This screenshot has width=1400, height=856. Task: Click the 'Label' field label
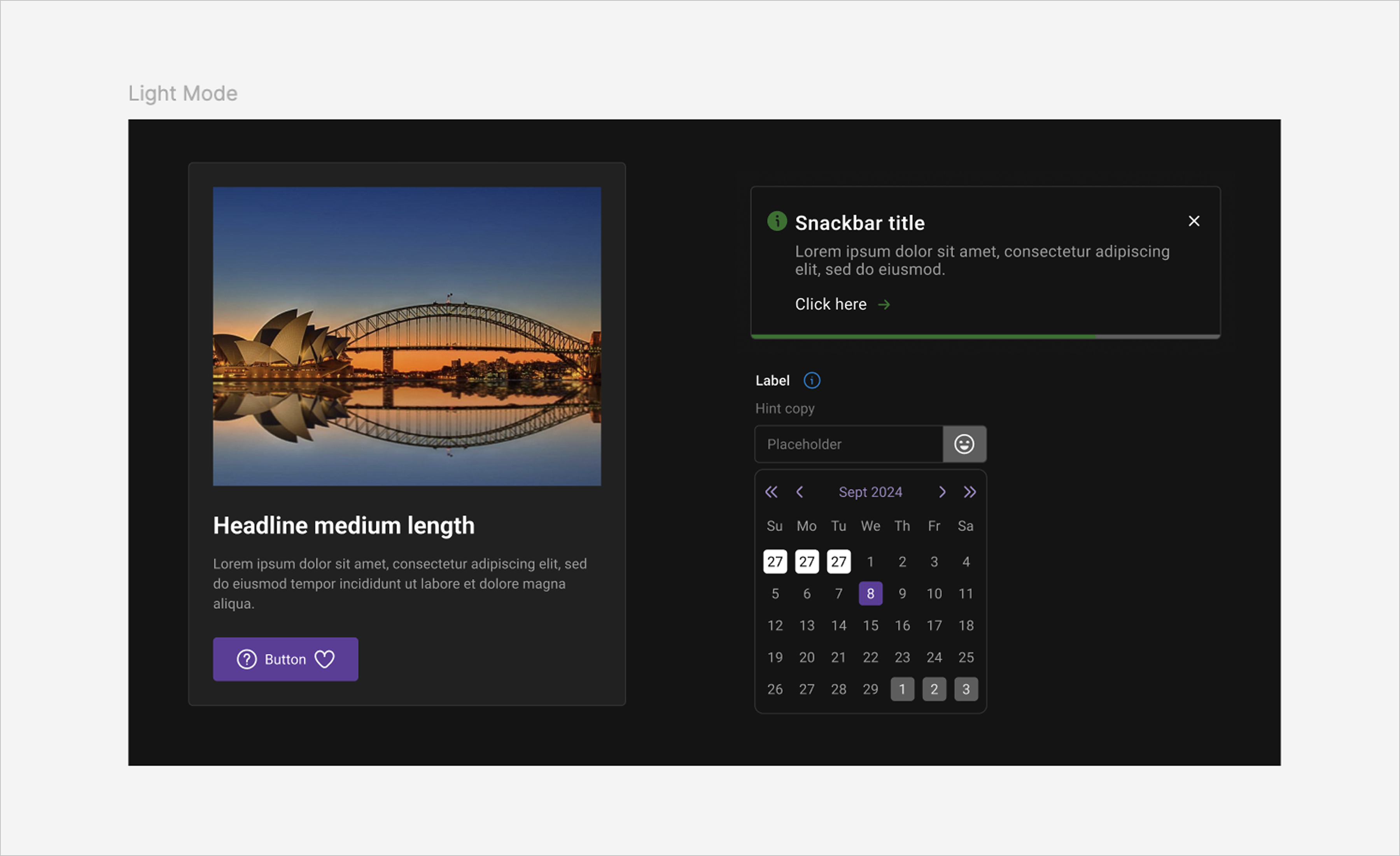(772, 380)
